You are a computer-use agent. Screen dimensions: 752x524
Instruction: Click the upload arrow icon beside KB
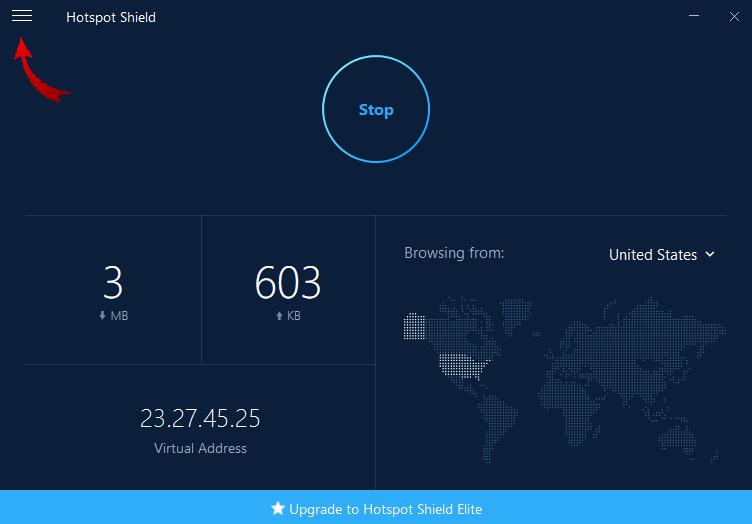point(279,316)
